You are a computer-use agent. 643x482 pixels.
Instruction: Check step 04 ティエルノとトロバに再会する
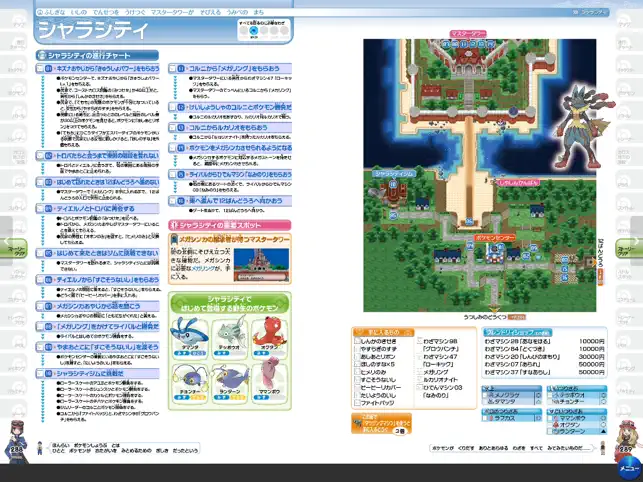point(40,208)
